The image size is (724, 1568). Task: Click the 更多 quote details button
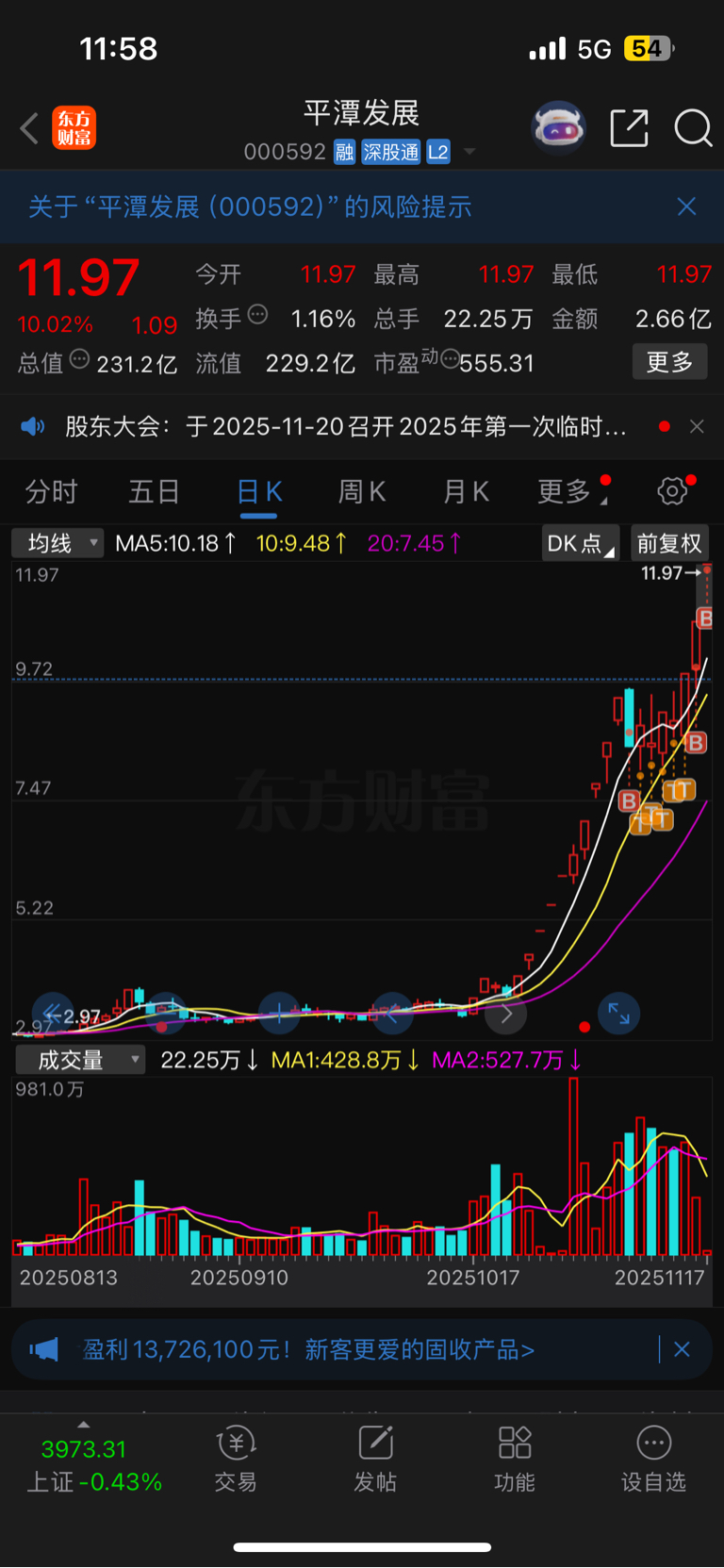coord(669,362)
